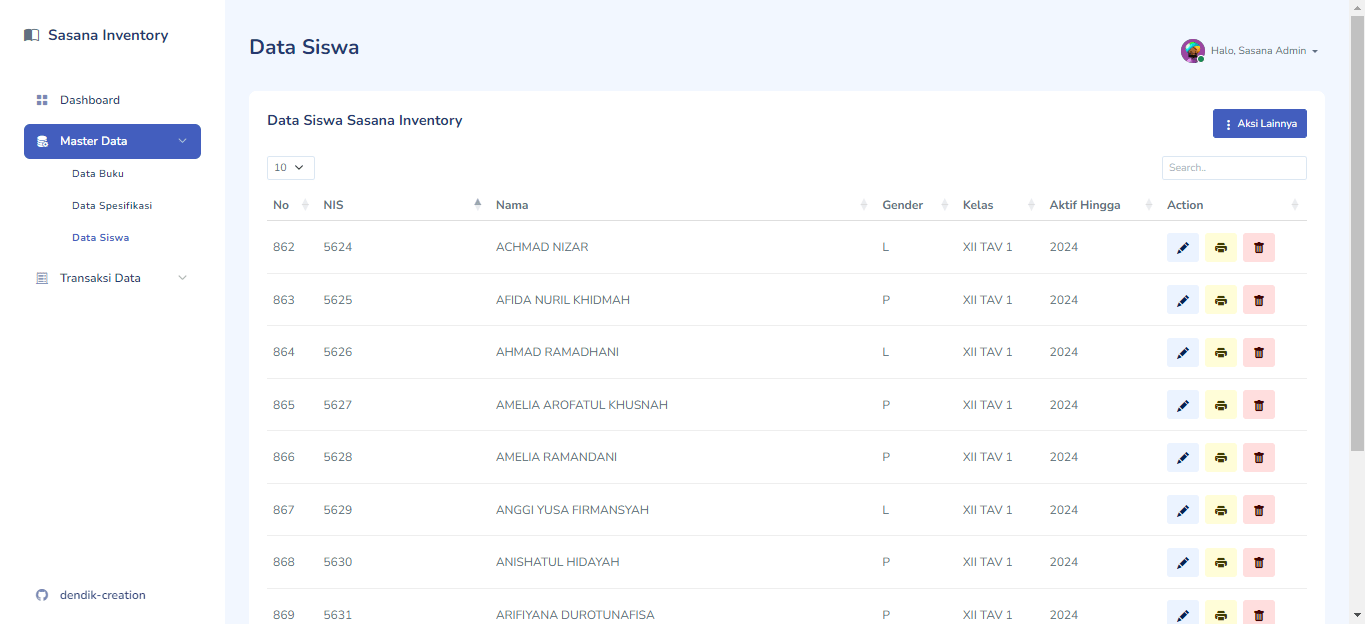The width and height of the screenshot is (1365, 624).
Task: Collapse the Master Data menu chevron
Action: click(x=182, y=141)
